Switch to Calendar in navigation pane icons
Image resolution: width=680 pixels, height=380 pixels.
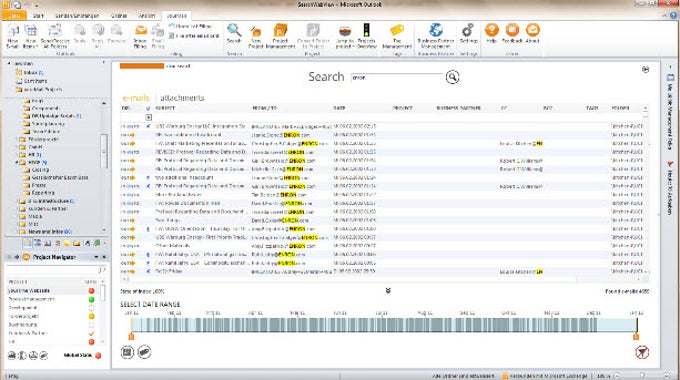coord(38,243)
